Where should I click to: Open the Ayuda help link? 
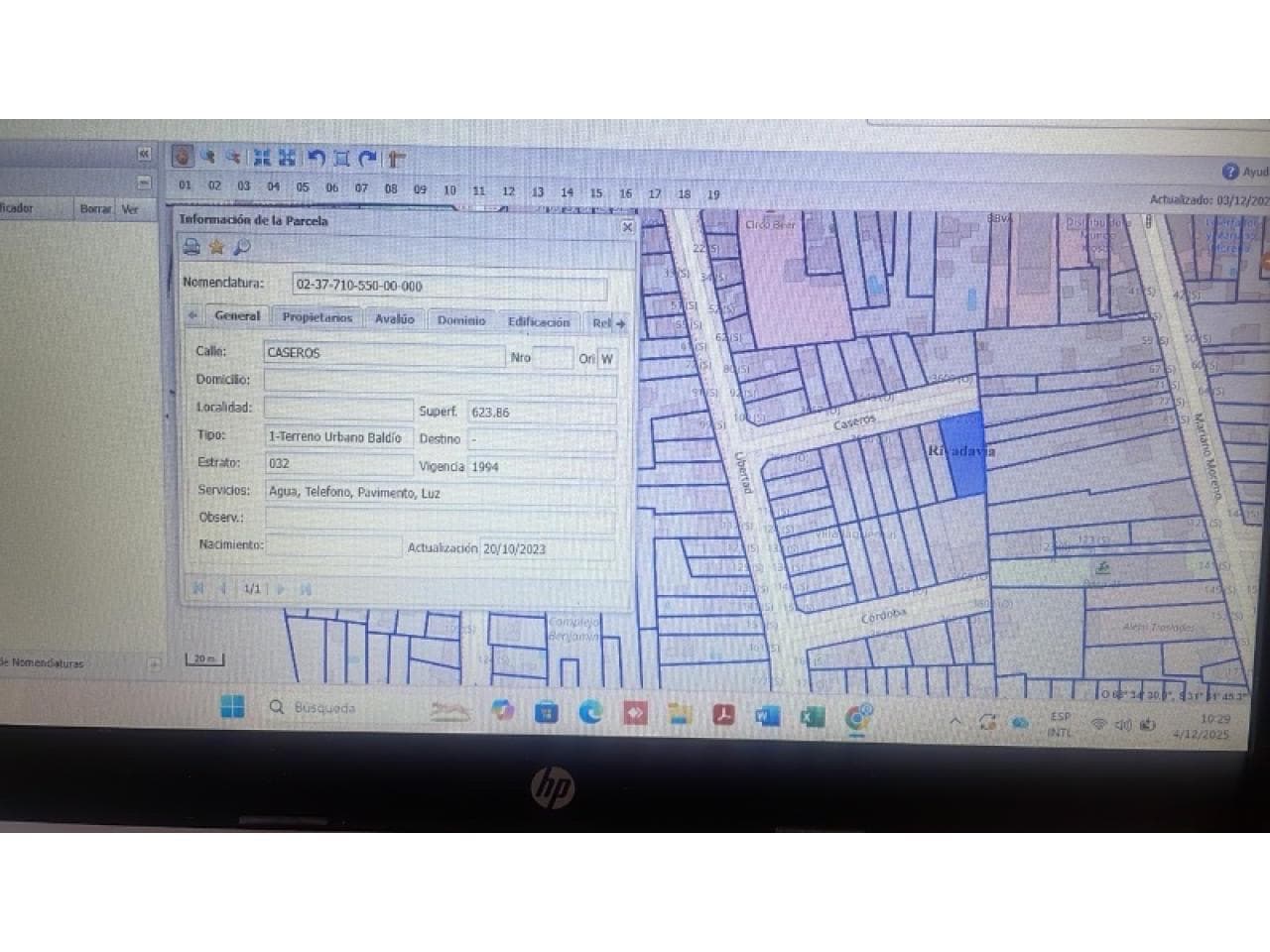(x=1246, y=172)
